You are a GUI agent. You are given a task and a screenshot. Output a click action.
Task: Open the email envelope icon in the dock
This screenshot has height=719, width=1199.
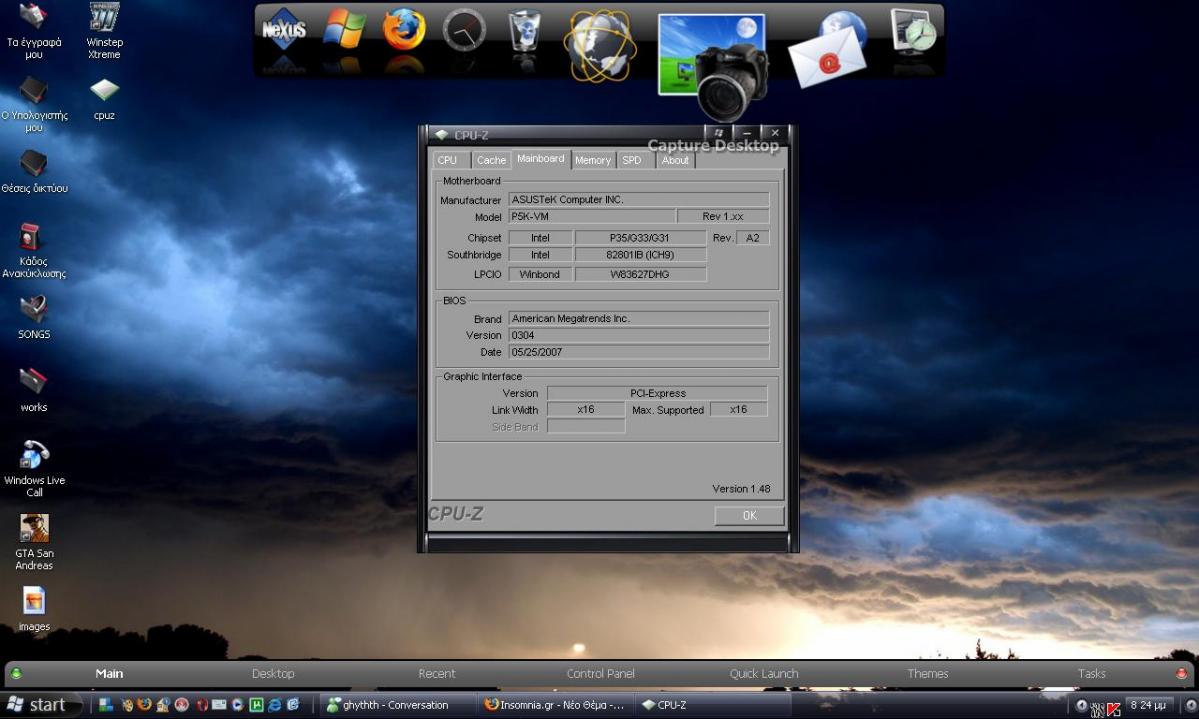pos(828,48)
